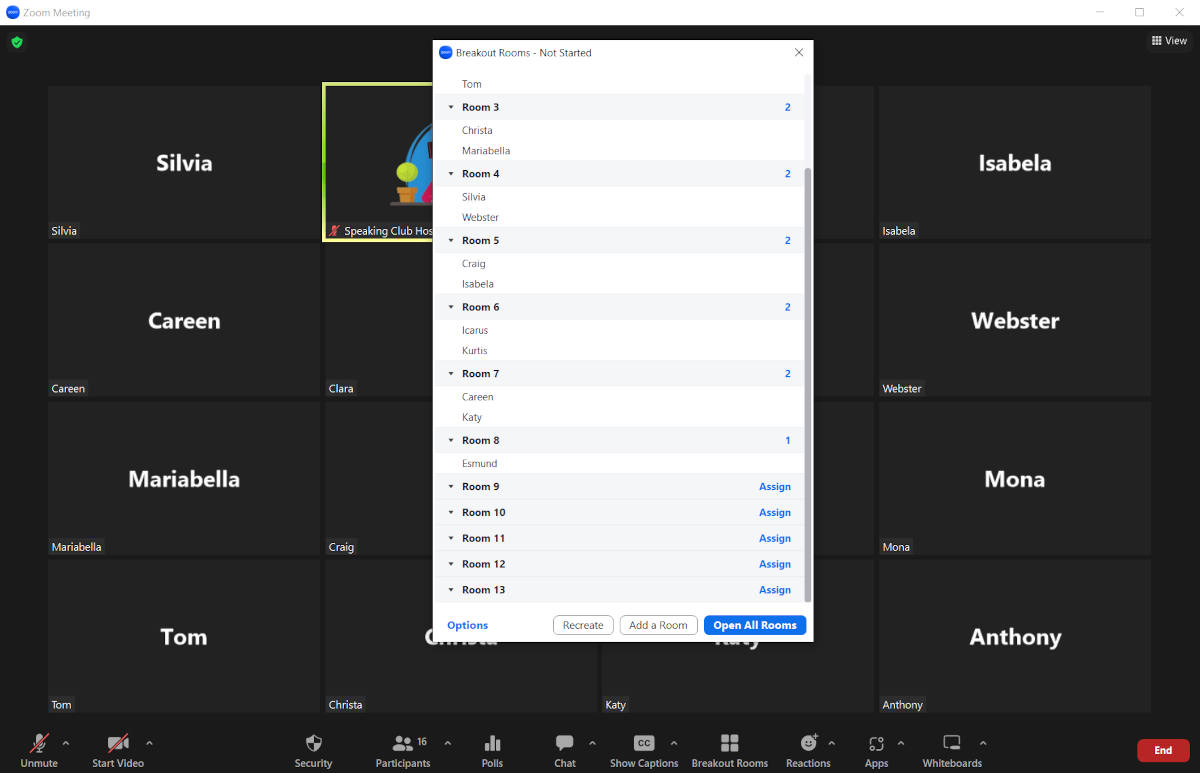The width and height of the screenshot is (1200, 773).
Task: Open breakout room Options link
Action: [x=468, y=625]
